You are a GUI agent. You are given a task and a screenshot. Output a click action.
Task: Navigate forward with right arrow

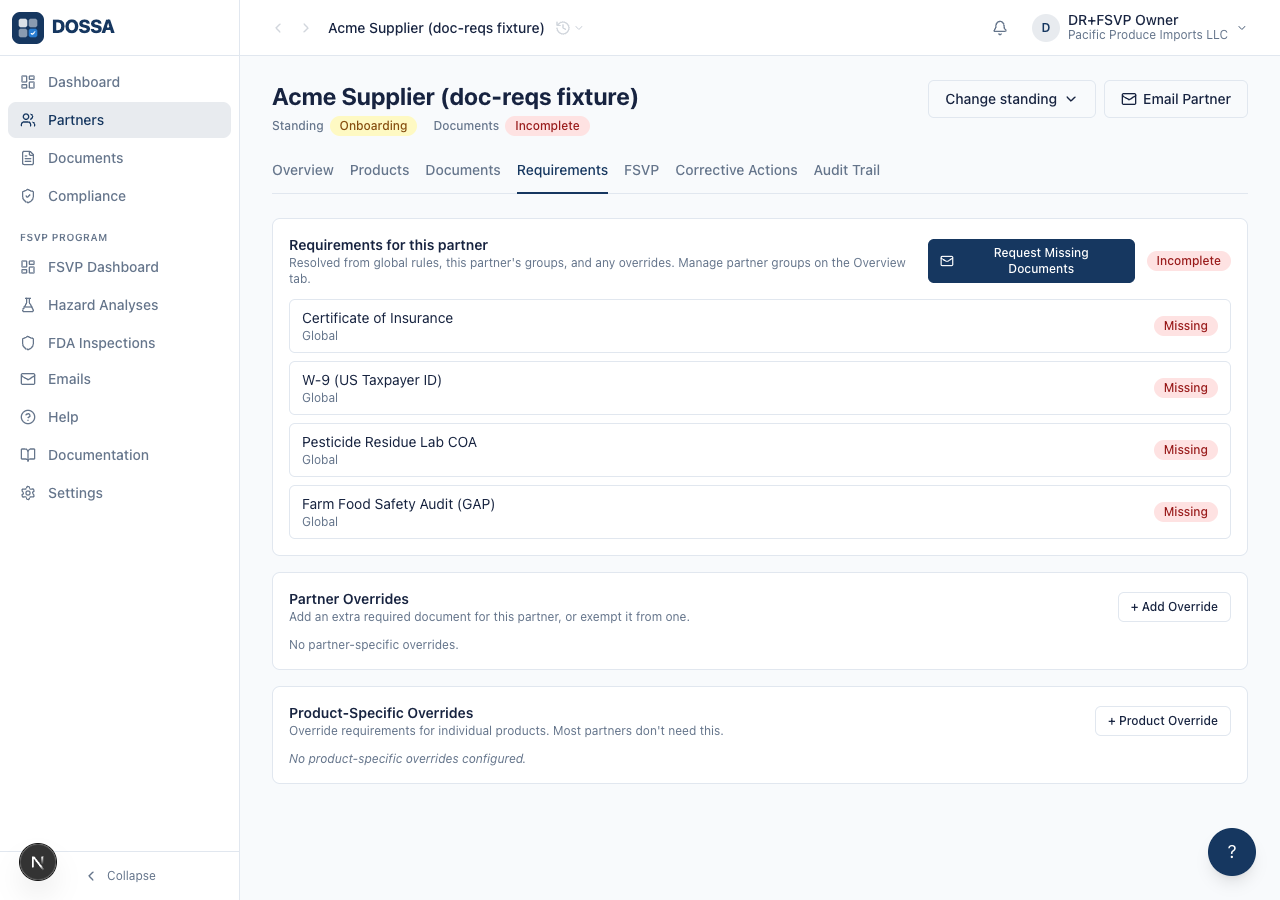click(x=306, y=28)
